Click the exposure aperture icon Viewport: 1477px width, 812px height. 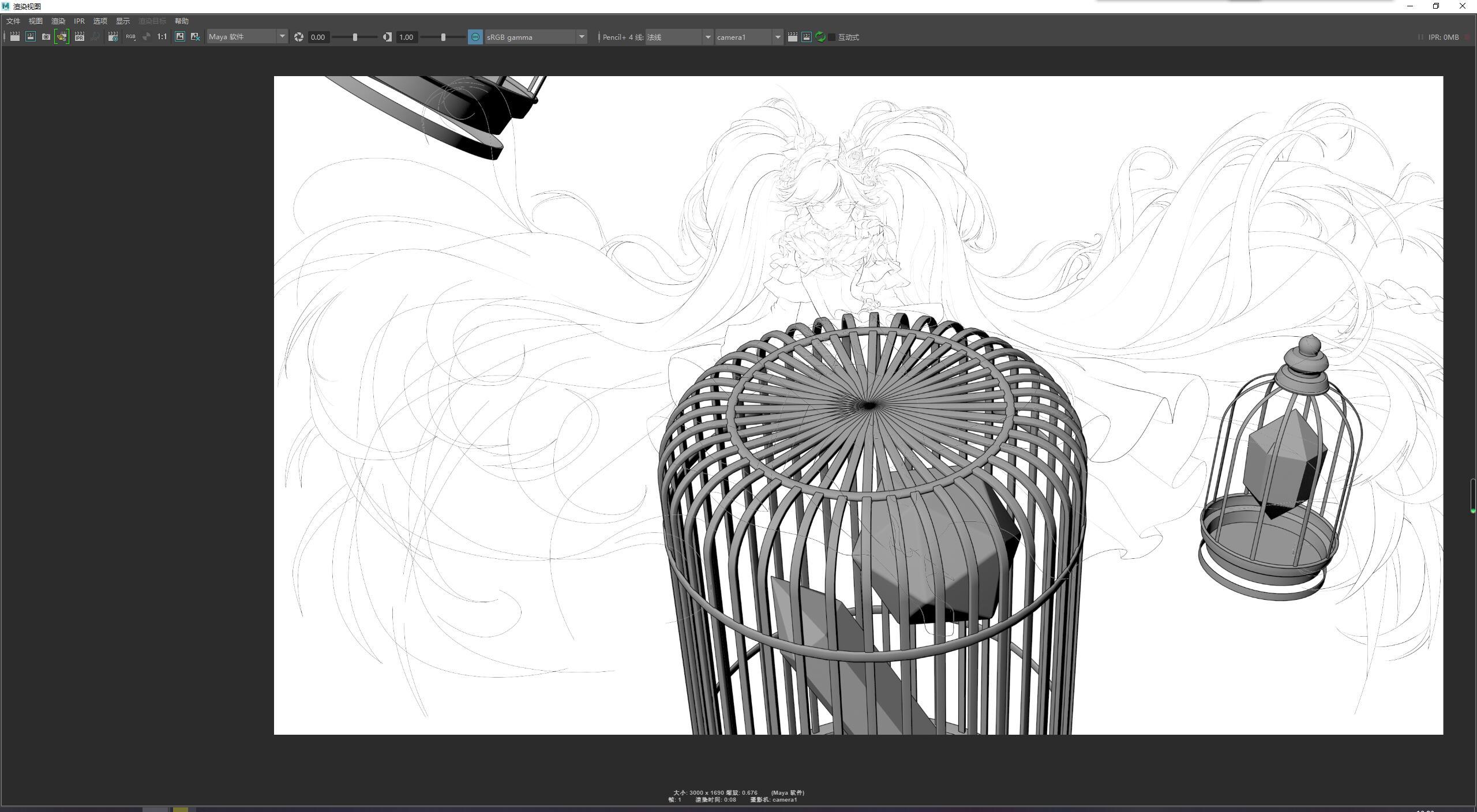(x=299, y=37)
